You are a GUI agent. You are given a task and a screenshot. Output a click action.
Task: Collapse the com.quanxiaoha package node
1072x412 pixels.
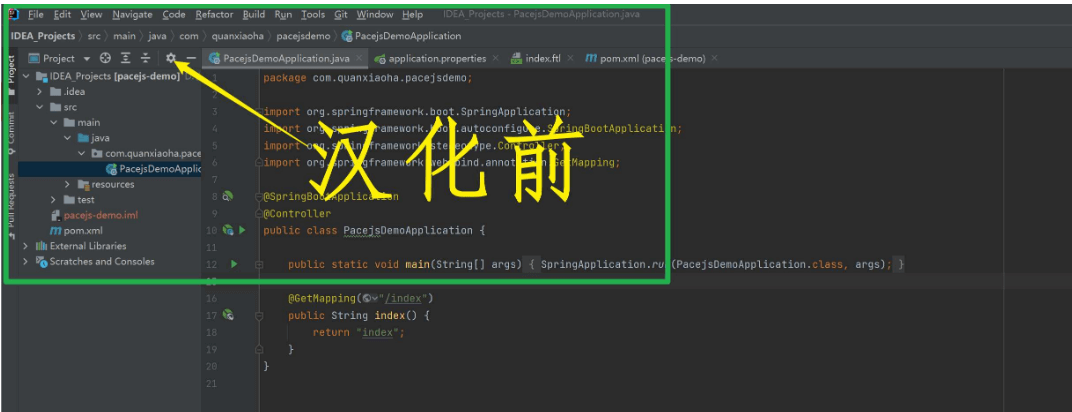[81, 154]
